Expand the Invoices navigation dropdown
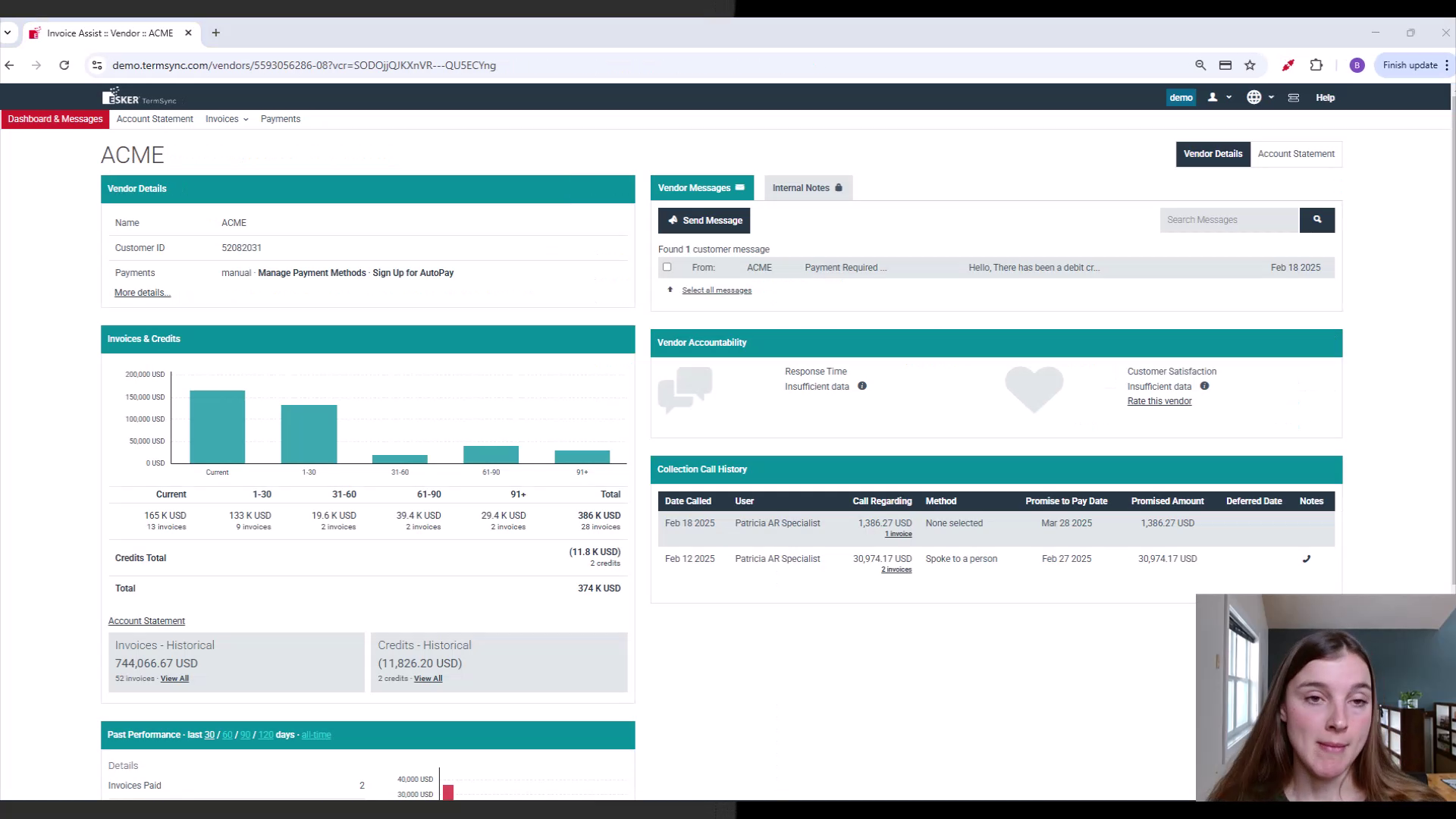 [x=226, y=119]
